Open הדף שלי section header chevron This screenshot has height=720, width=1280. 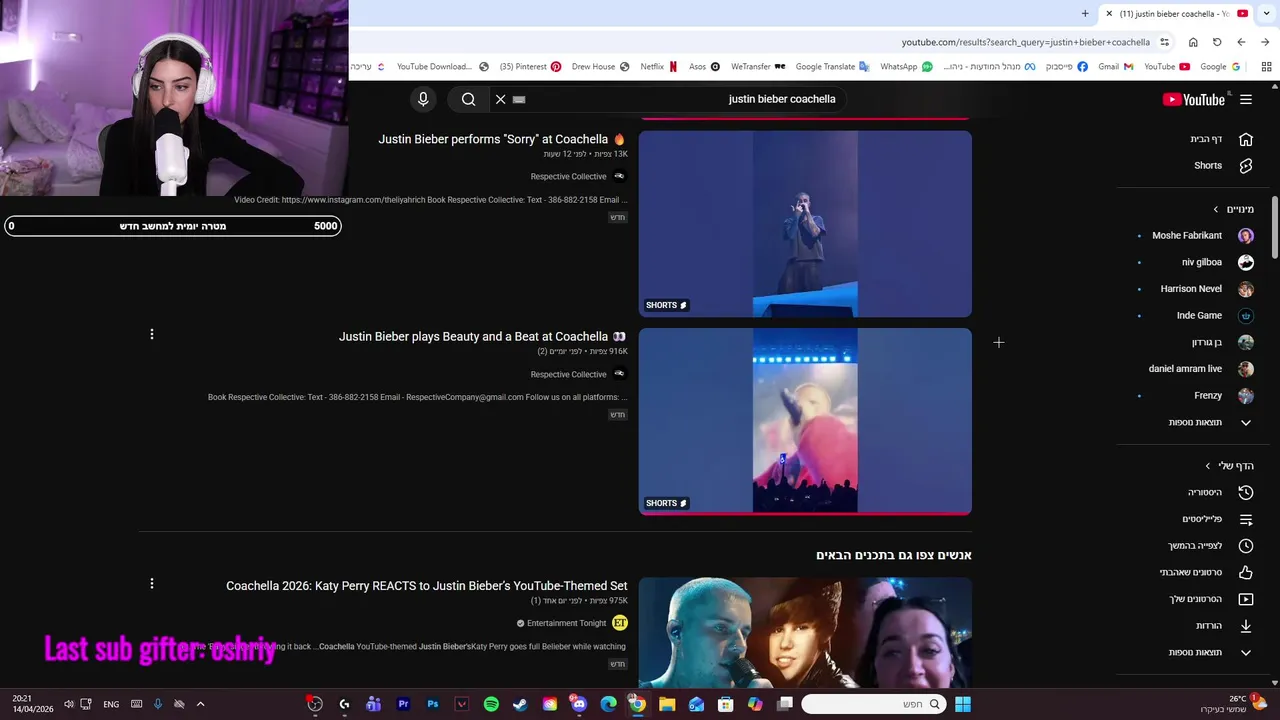[x=1208, y=466]
